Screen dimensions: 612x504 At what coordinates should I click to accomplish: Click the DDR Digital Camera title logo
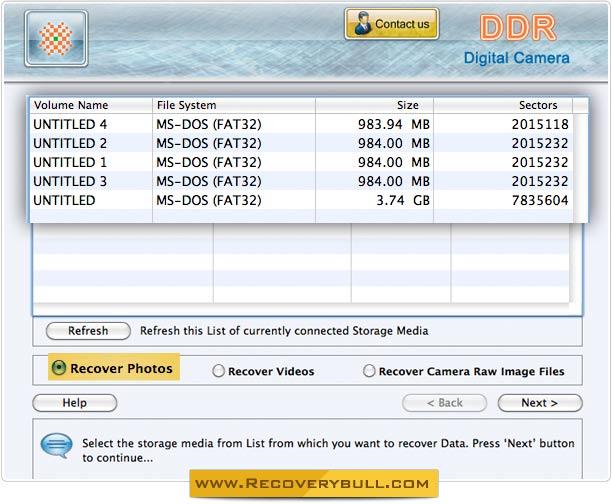tap(517, 40)
